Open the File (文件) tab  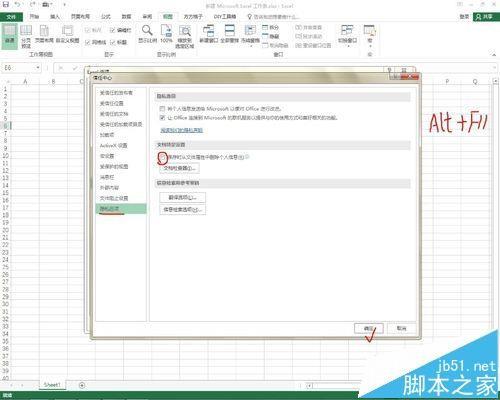coord(11,16)
